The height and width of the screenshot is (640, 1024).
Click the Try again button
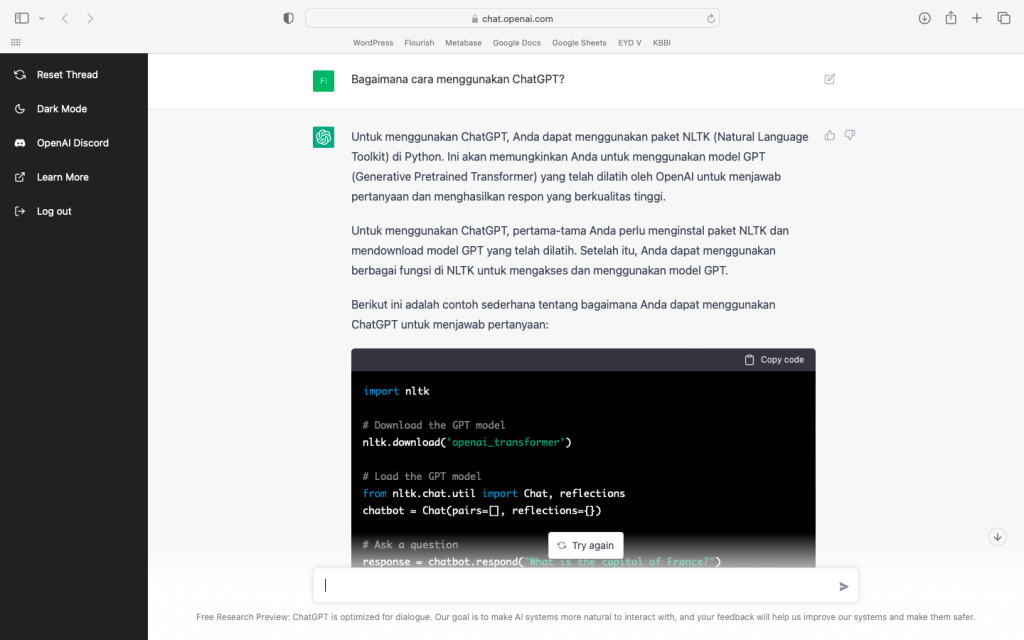point(586,545)
